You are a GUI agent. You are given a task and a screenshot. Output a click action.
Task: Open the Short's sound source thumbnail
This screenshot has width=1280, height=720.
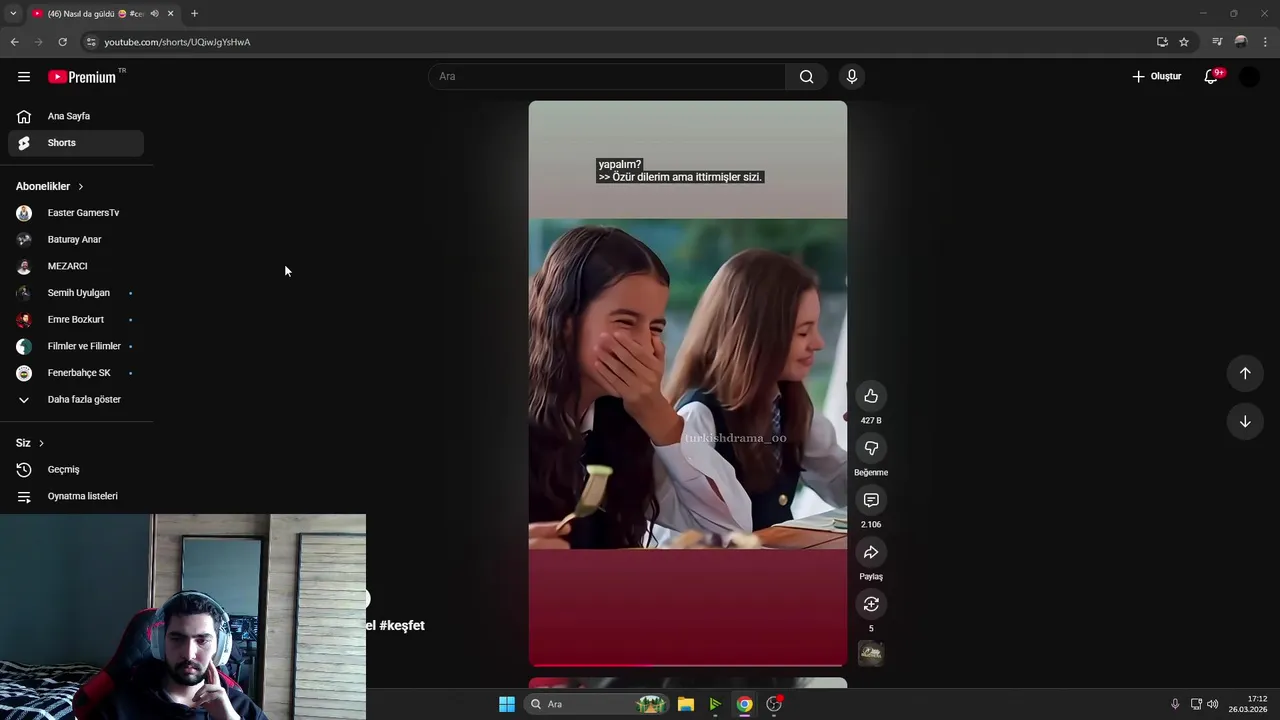click(871, 654)
